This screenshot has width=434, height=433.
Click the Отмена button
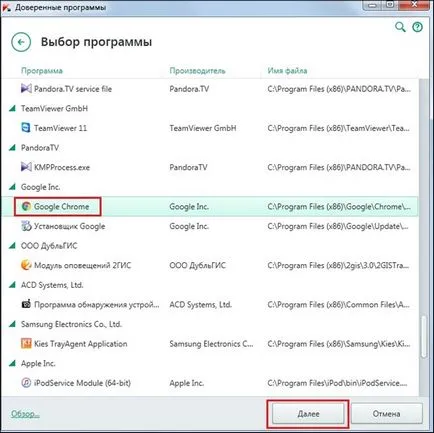point(386,414)
